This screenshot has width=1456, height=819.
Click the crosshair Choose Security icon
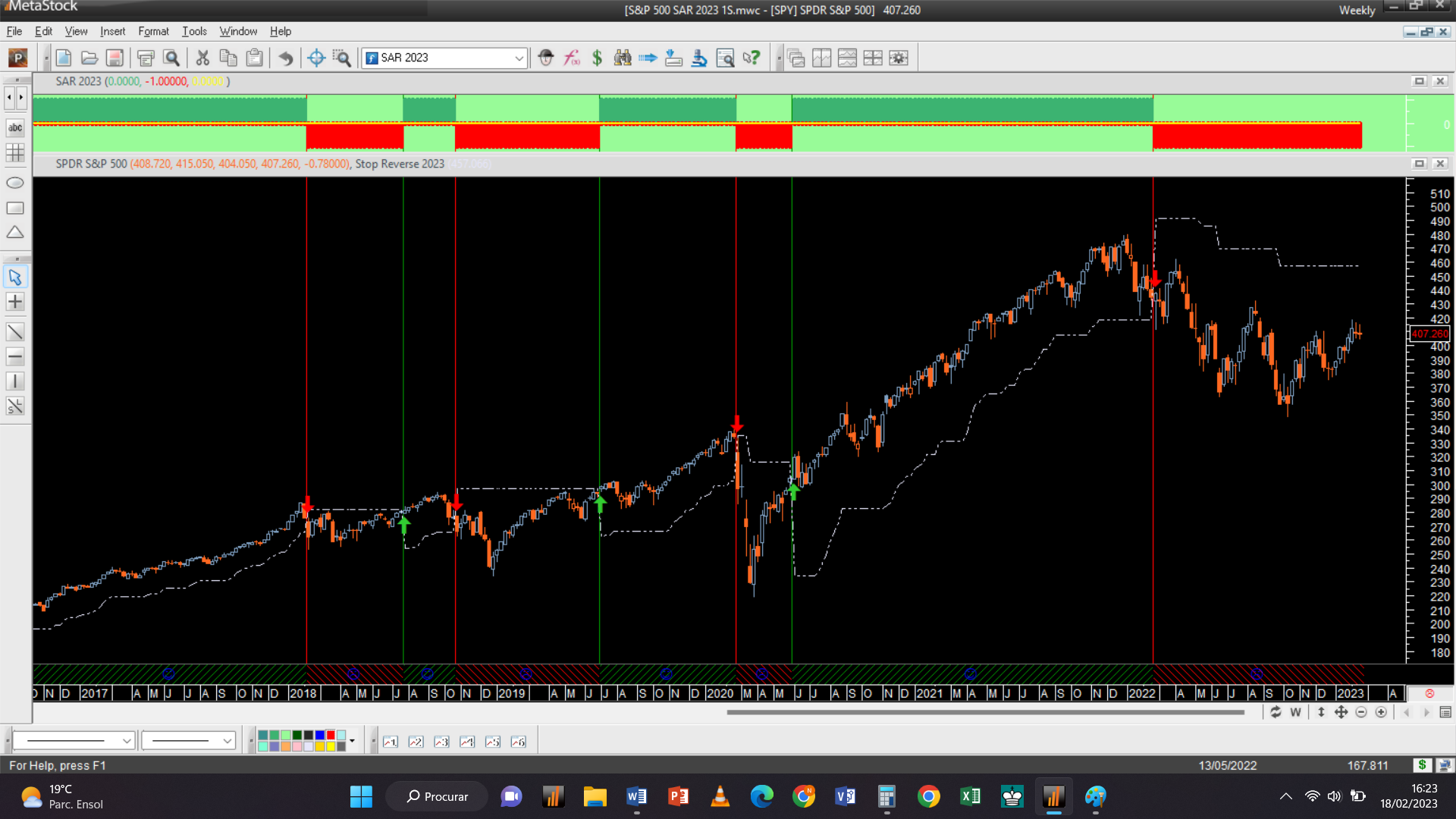[x=316, y=58]
